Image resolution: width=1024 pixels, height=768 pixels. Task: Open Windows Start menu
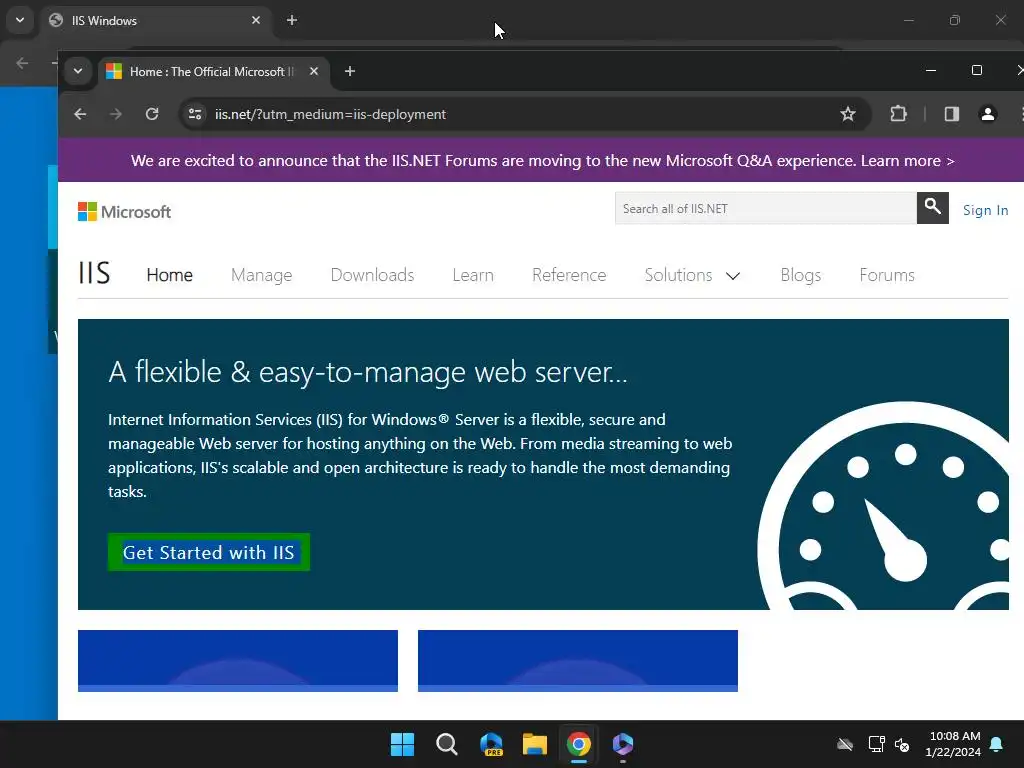tap(402, 744)
